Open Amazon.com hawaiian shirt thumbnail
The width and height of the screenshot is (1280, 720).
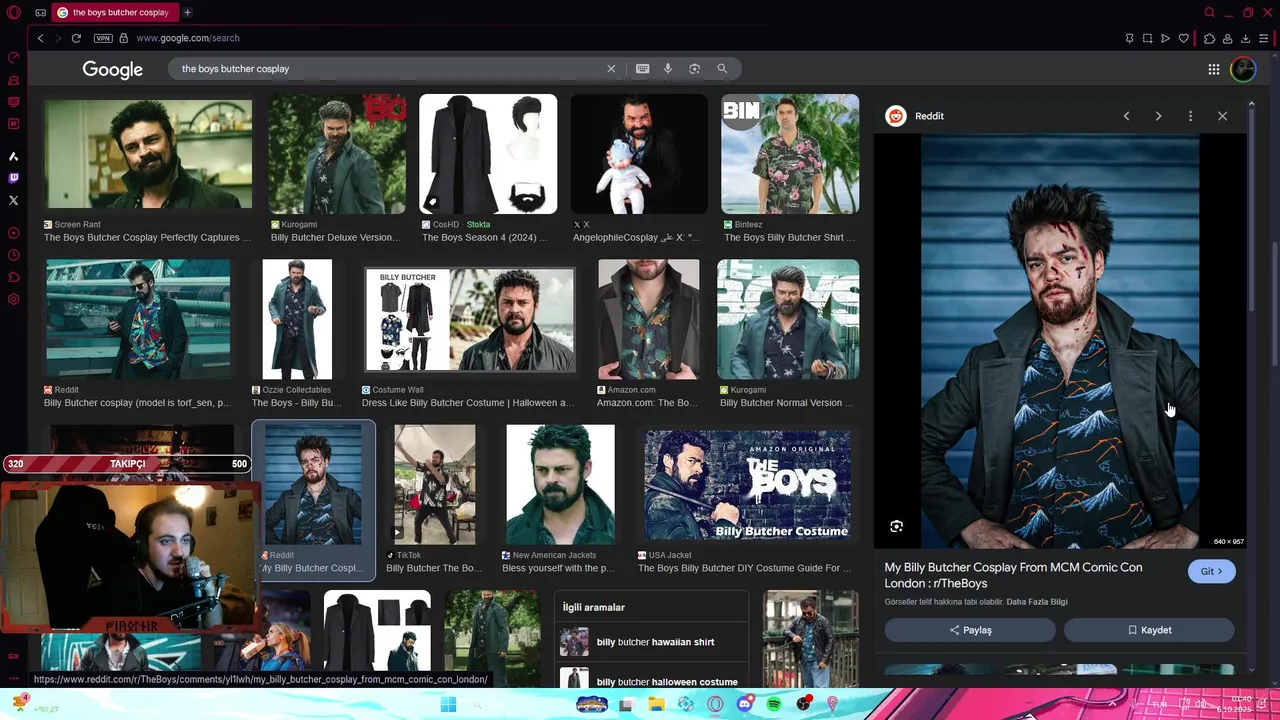point(649,319)
